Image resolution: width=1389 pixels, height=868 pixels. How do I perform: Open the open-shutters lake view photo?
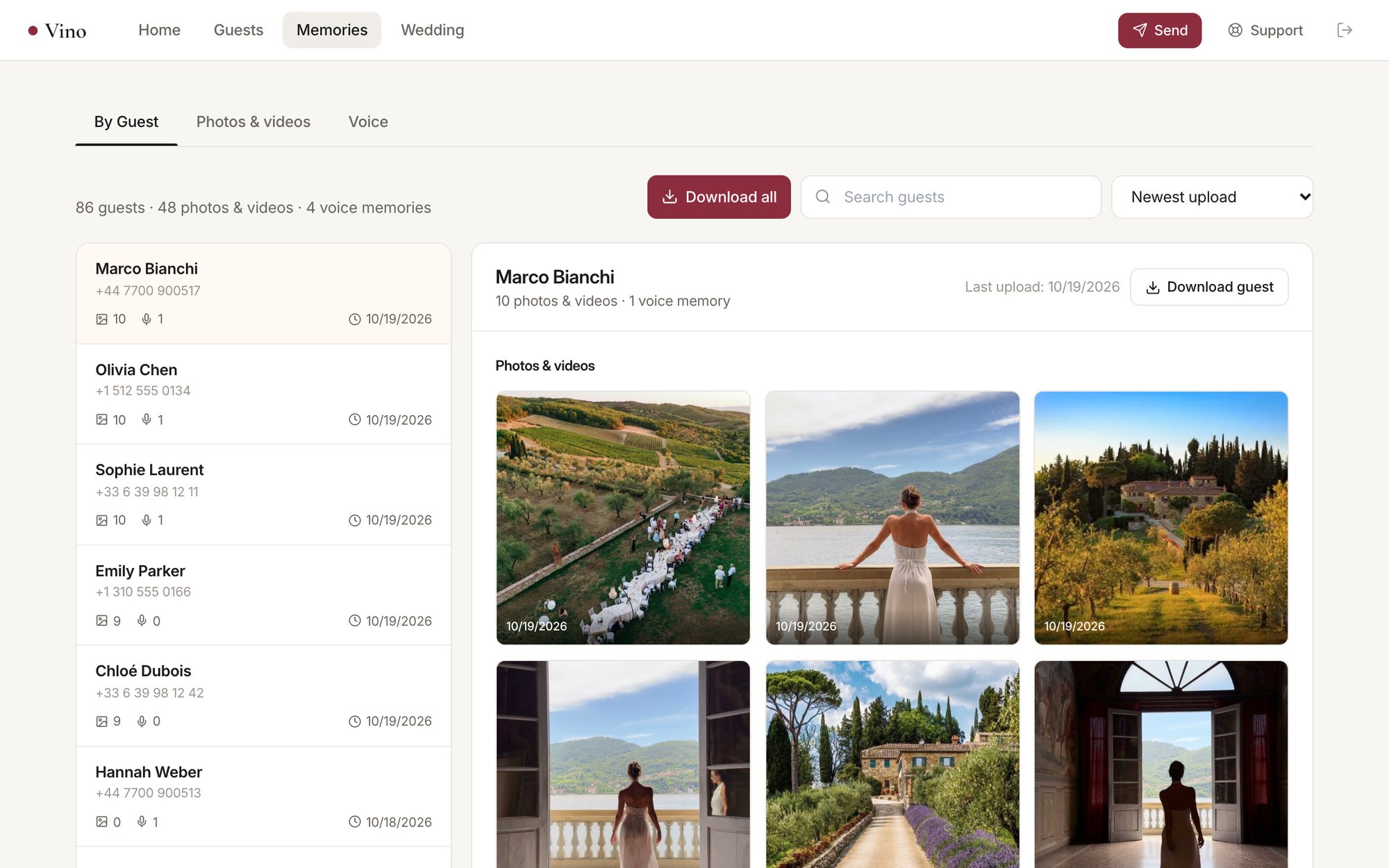(623, 764)
